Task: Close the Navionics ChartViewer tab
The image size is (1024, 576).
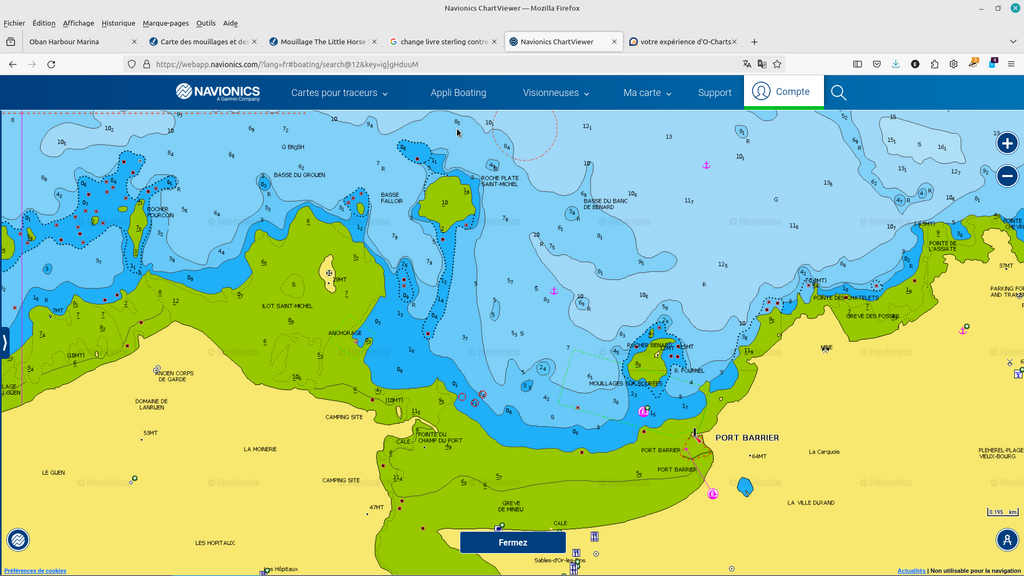Action: point(614,42)
